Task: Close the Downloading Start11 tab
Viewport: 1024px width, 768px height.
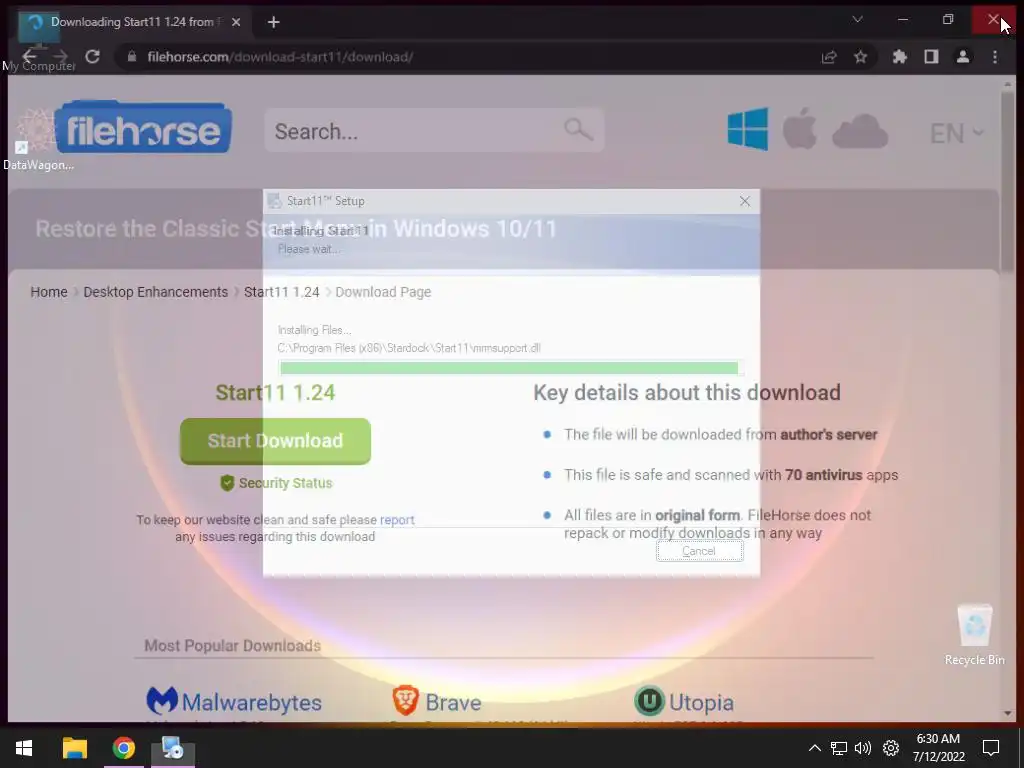Action: point(236,22)
